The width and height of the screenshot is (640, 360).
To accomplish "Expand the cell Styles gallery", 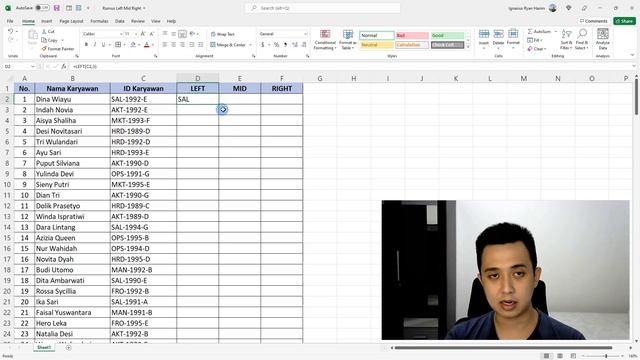I will click(x=468, y=47).
